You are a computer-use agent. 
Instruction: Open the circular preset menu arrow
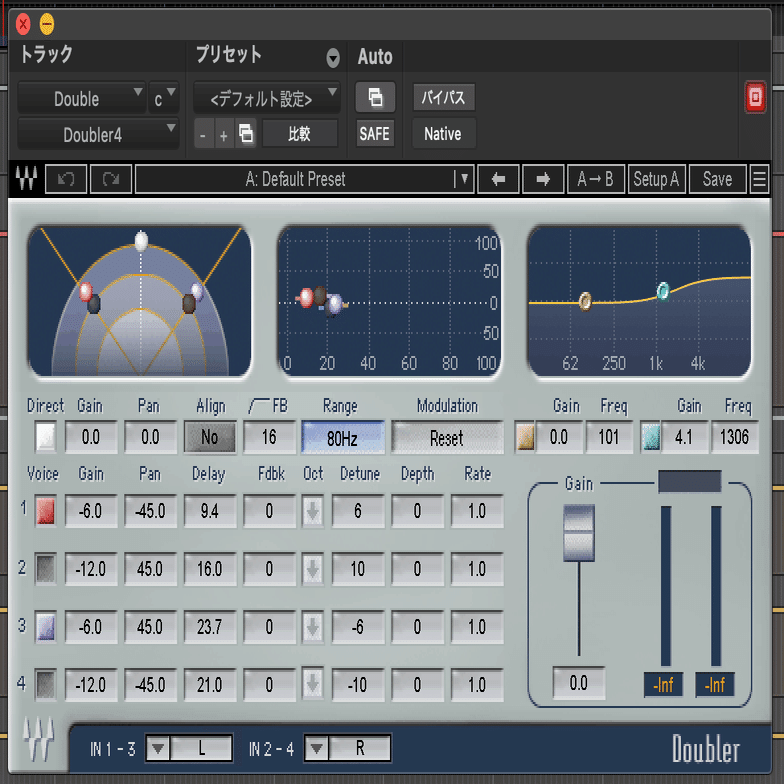(333, 58)
